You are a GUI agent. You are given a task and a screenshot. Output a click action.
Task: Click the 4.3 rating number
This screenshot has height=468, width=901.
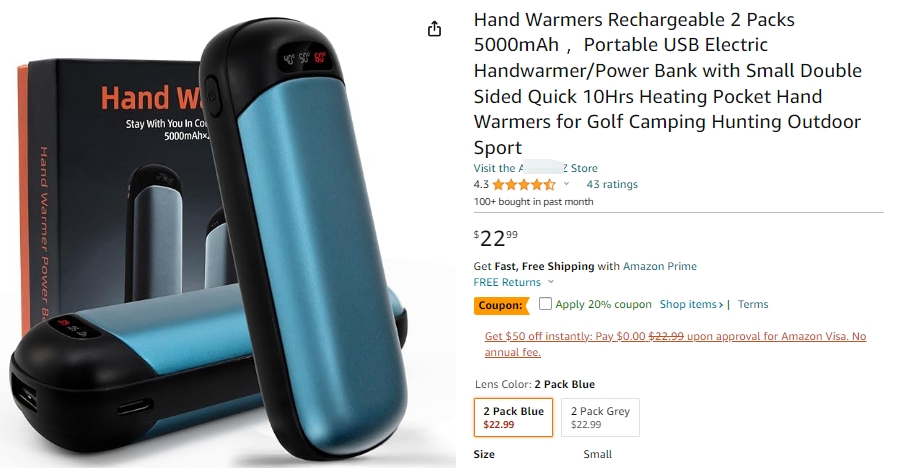481,185
